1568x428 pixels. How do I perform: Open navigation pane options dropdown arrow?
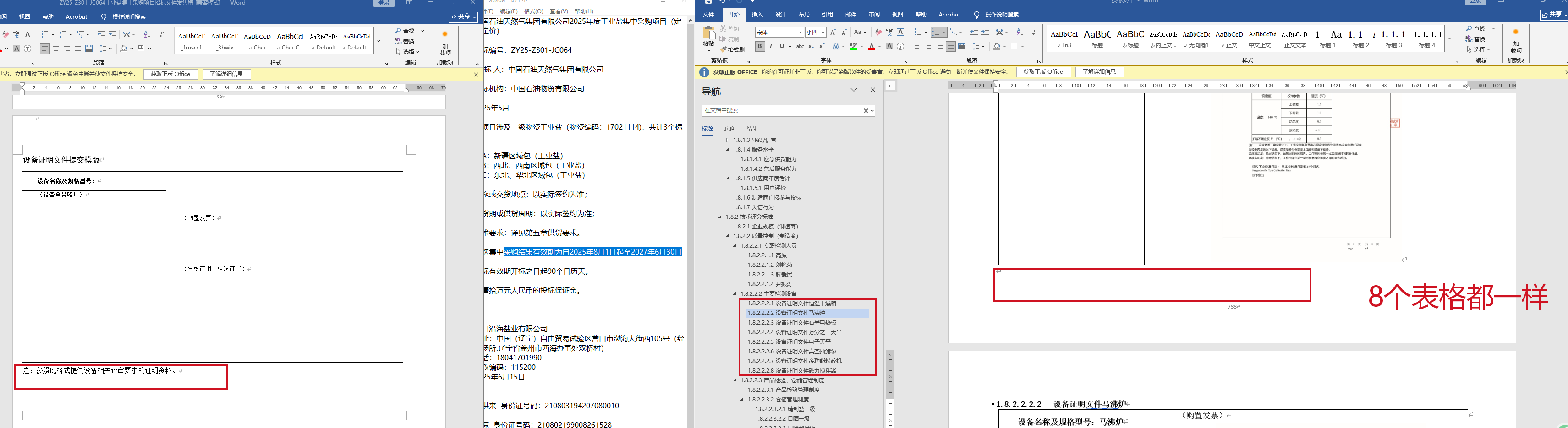pos(854,90)
